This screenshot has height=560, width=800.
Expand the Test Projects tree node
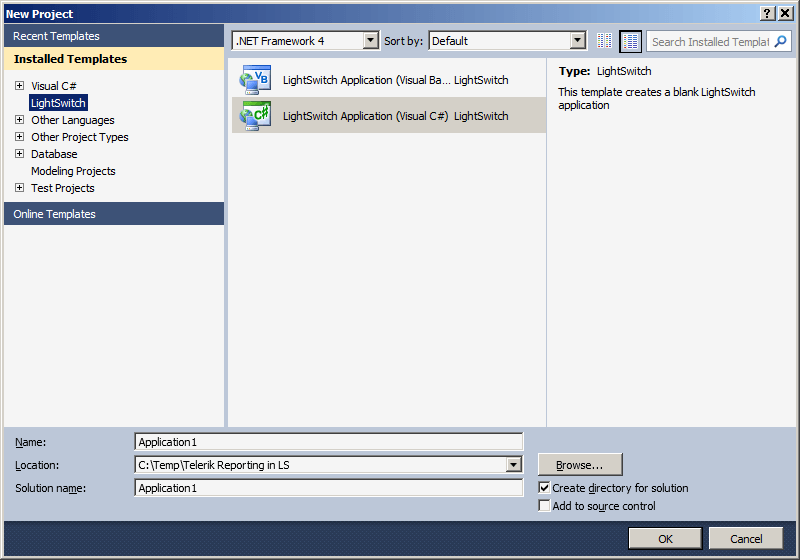19,187
